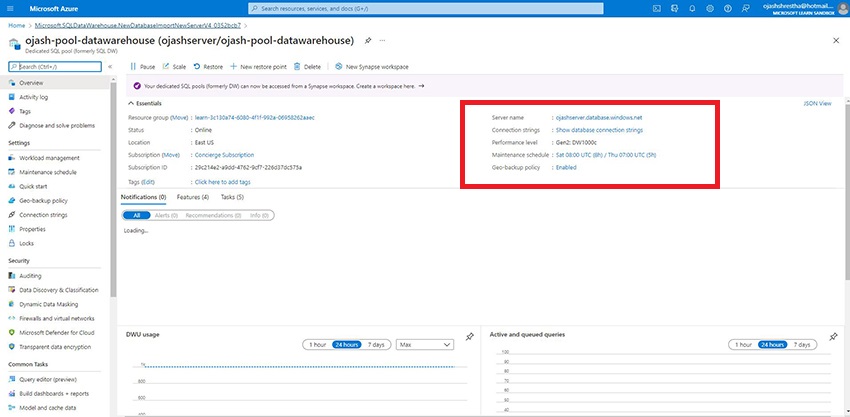
Task: Open the JSON View link
Action: [817, 104]
